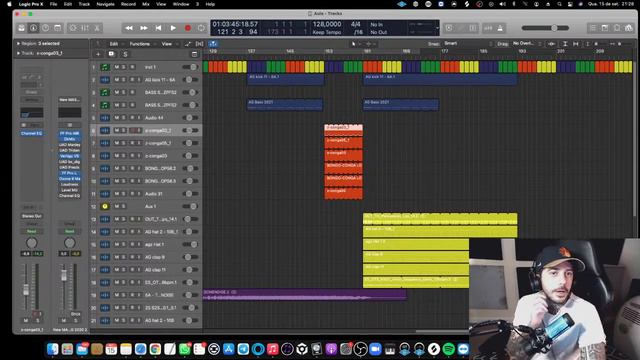Click the Bnce button on output strip

(x=75, y=314)
